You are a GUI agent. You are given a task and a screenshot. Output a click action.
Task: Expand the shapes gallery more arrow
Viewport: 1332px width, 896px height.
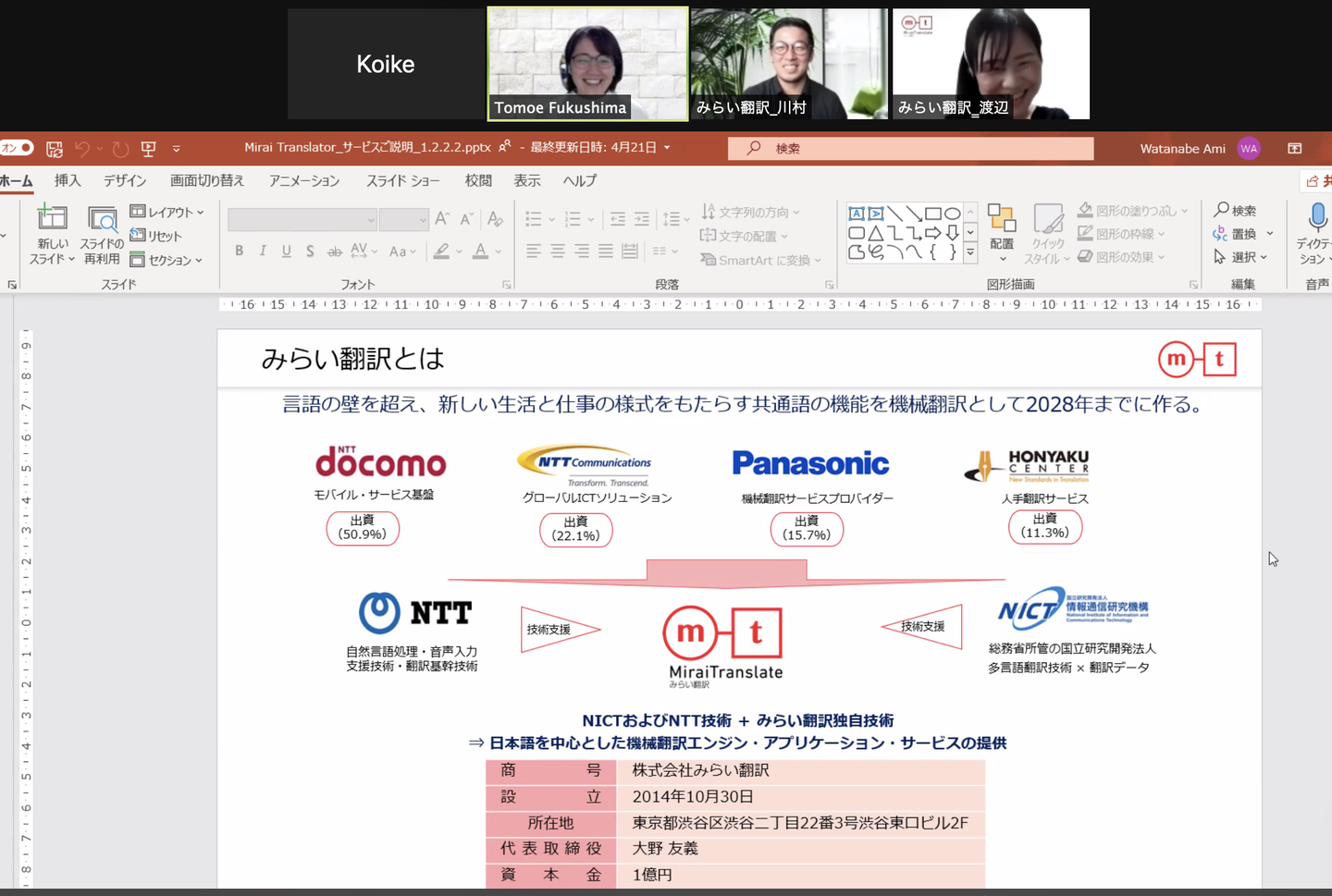point(970,252)
